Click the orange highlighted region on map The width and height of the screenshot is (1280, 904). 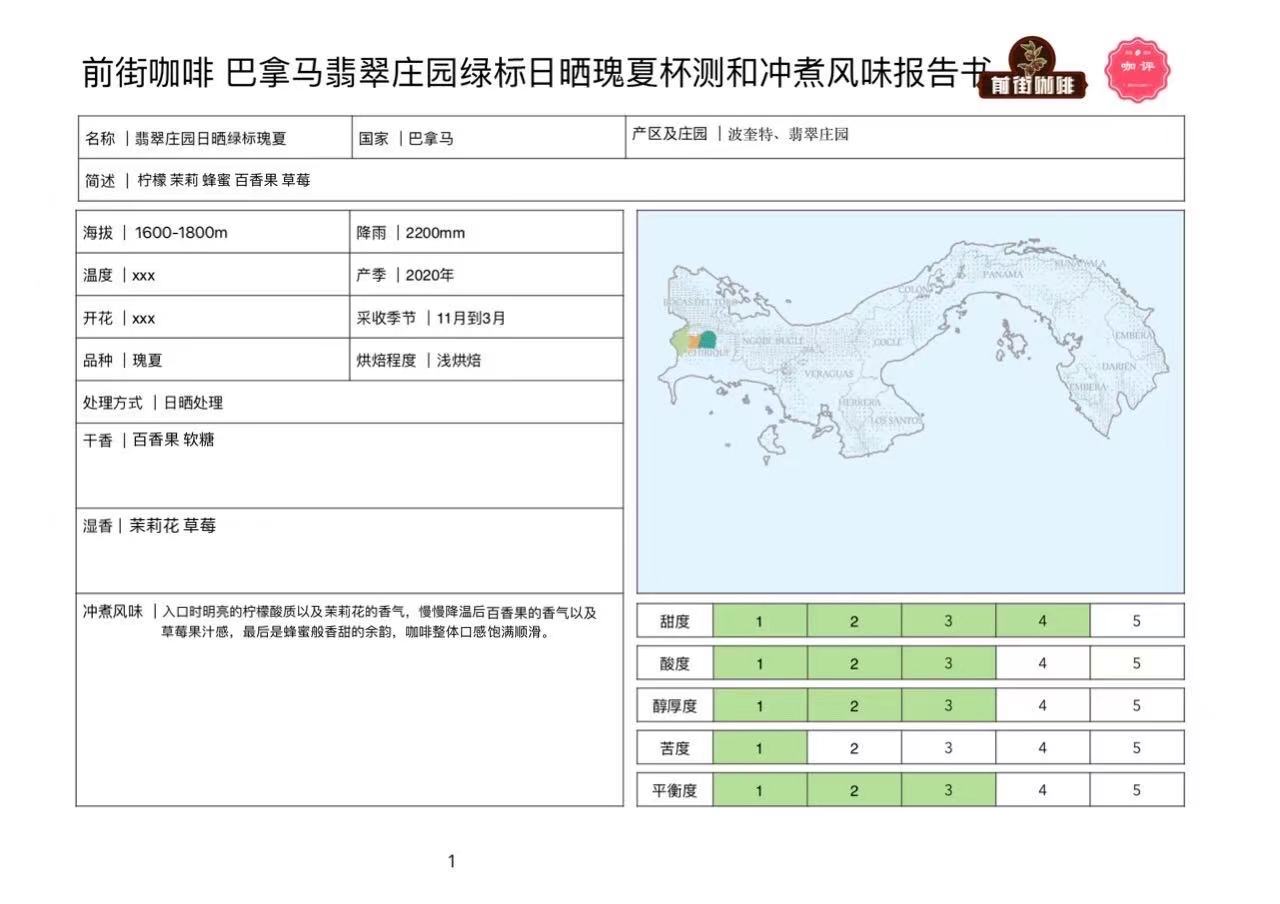coord(693,342)
